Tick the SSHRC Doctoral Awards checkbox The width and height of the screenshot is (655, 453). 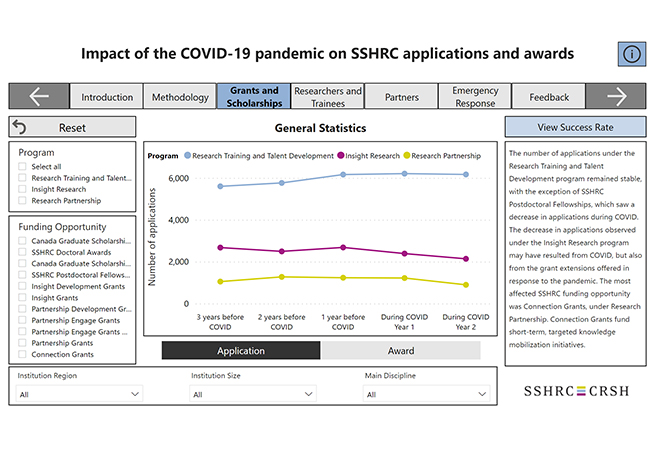pos(22,252)
